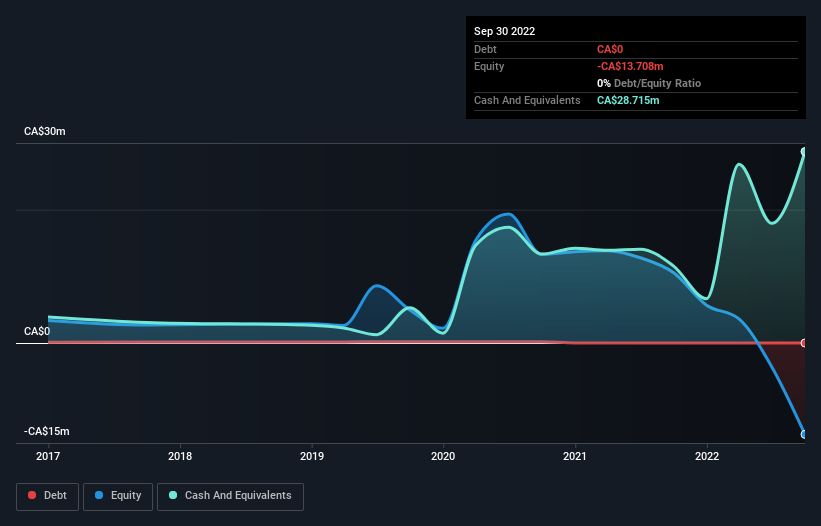Click the CA$30m y-axis label
This screenshot has width=821, height=526.
click(x=45, y=131)
